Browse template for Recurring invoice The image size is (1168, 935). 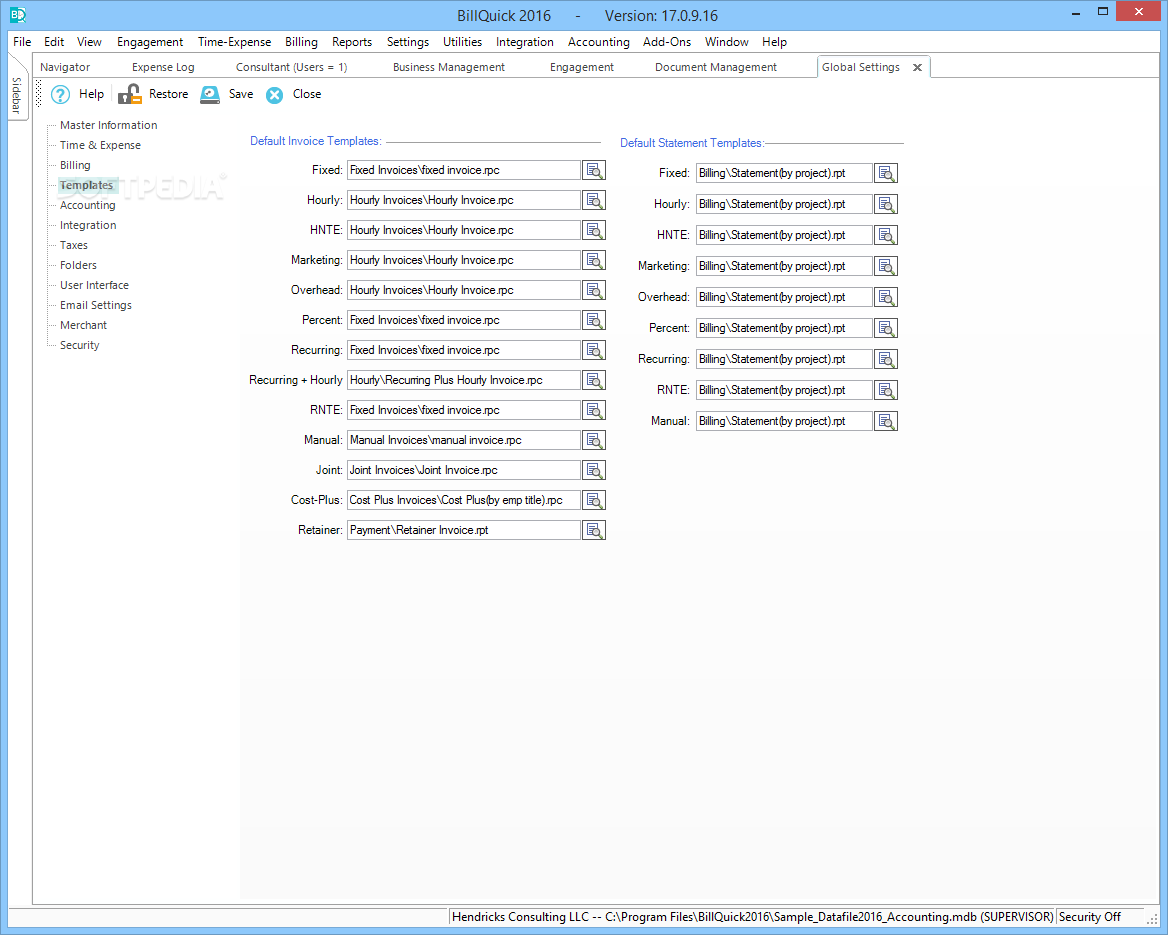click(594, 350)
